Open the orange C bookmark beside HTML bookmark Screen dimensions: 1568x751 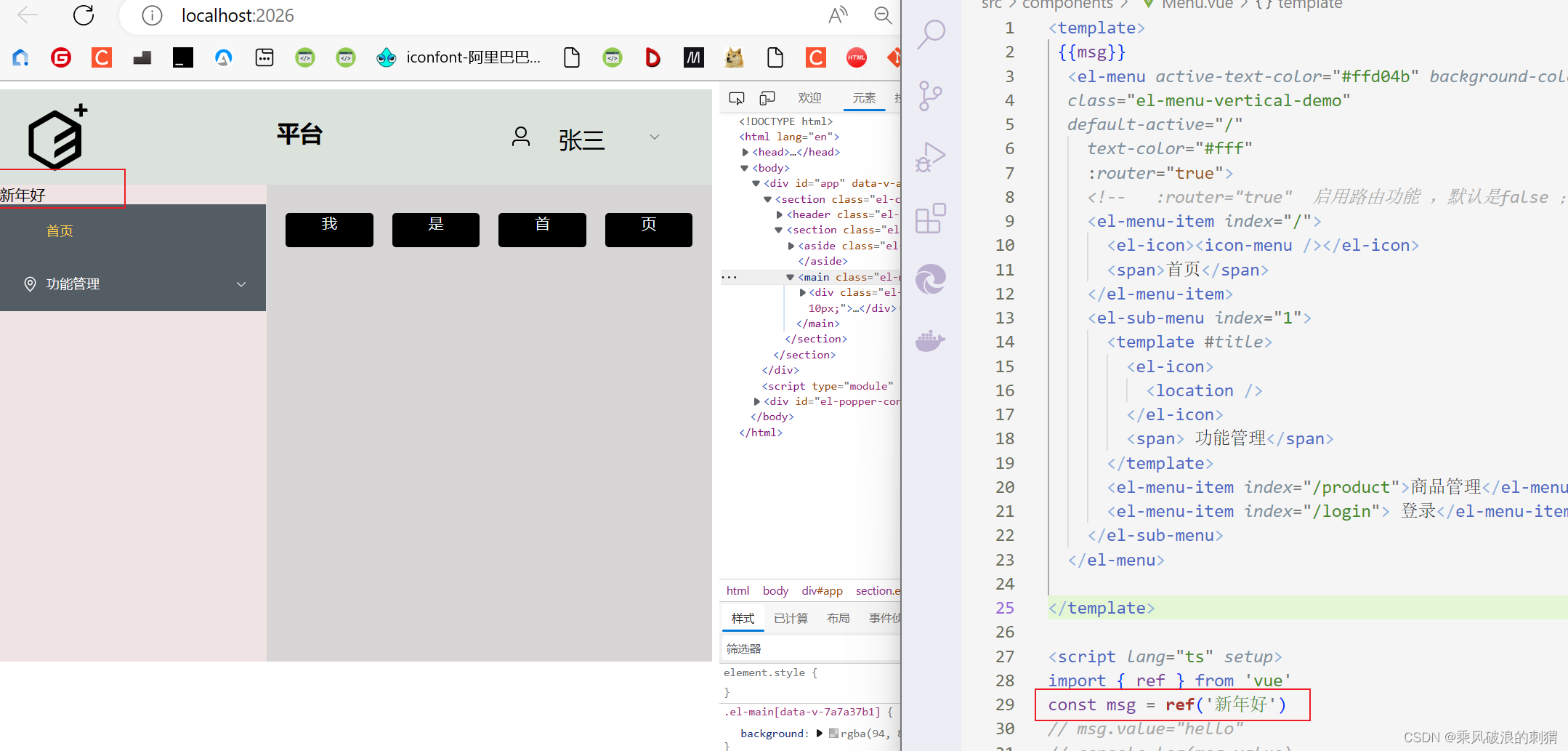click(x=816, y=57)
